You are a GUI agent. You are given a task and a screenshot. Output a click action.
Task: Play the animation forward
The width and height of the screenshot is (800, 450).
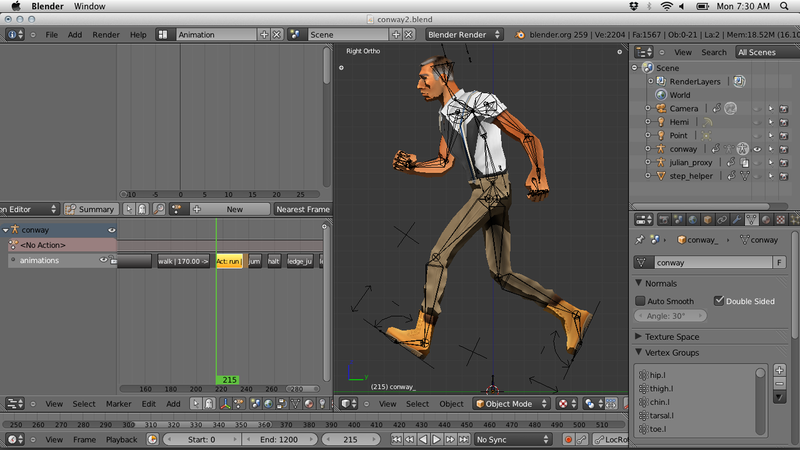(436, 439)
